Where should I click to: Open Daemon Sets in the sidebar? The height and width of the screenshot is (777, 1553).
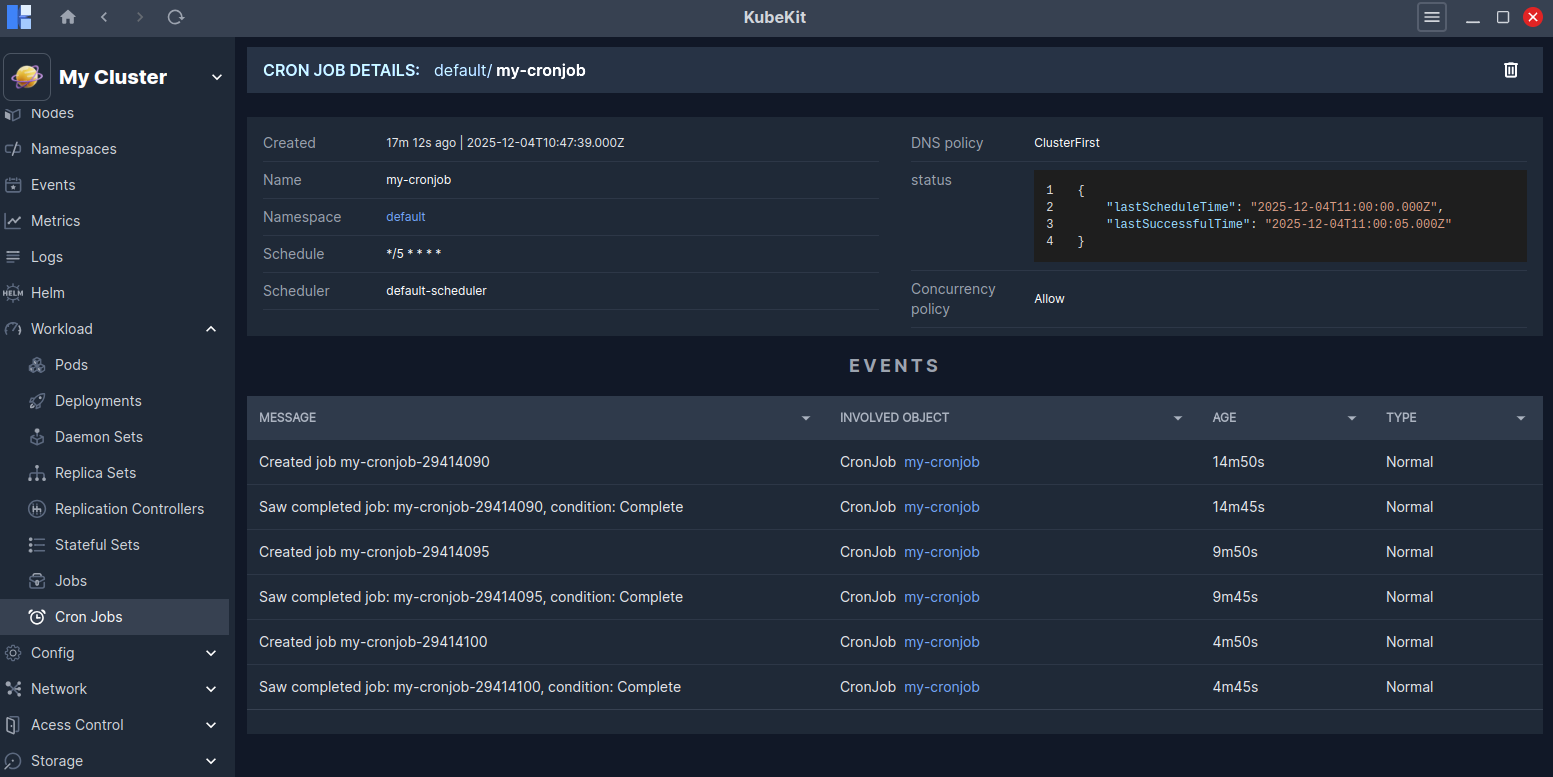tap(98, 437)
